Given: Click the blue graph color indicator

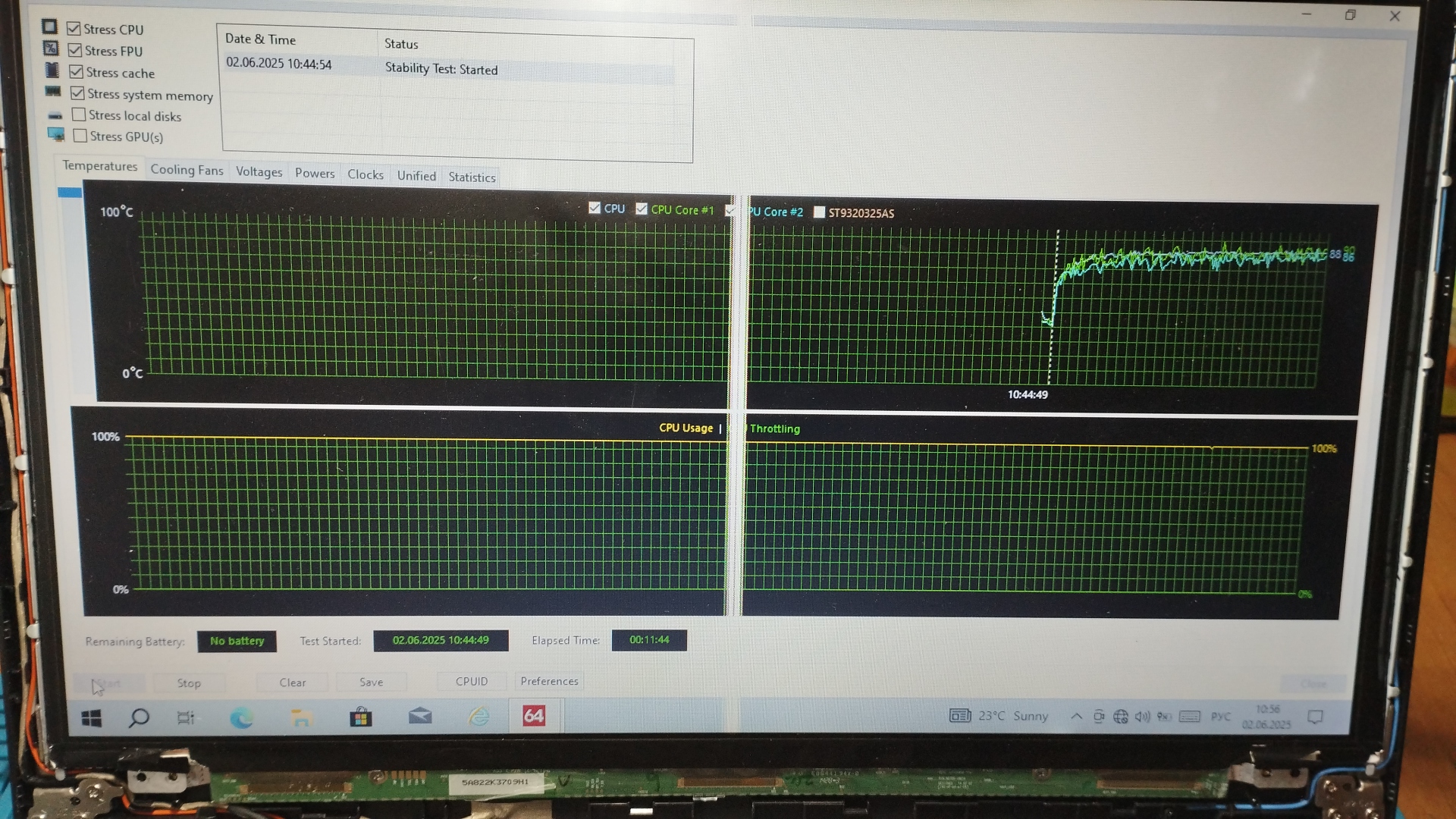Looking at the screenshot, I should pyautogui.click(x=70, y=193).
